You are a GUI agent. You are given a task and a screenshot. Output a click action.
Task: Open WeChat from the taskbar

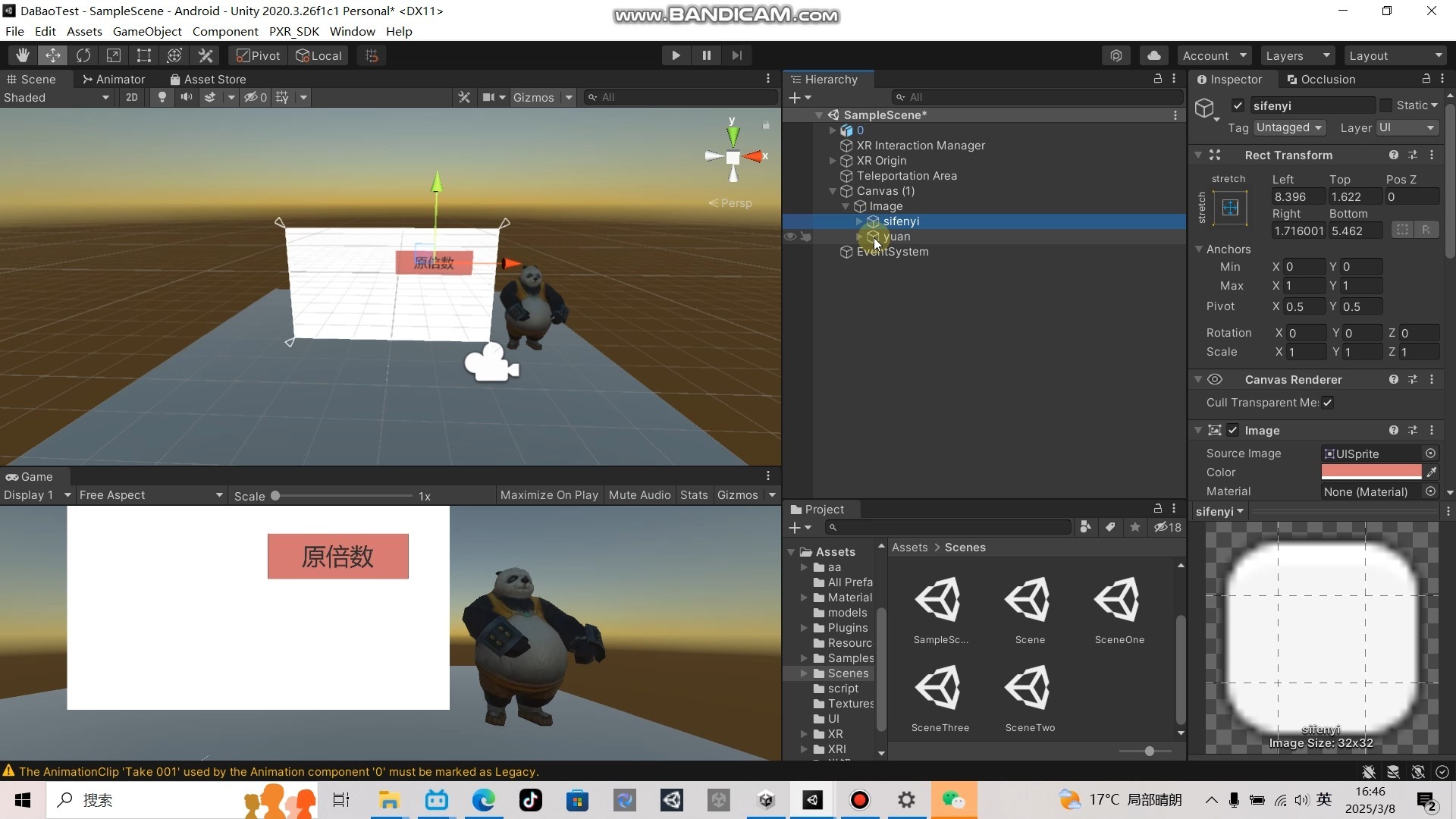pos(955,800)
